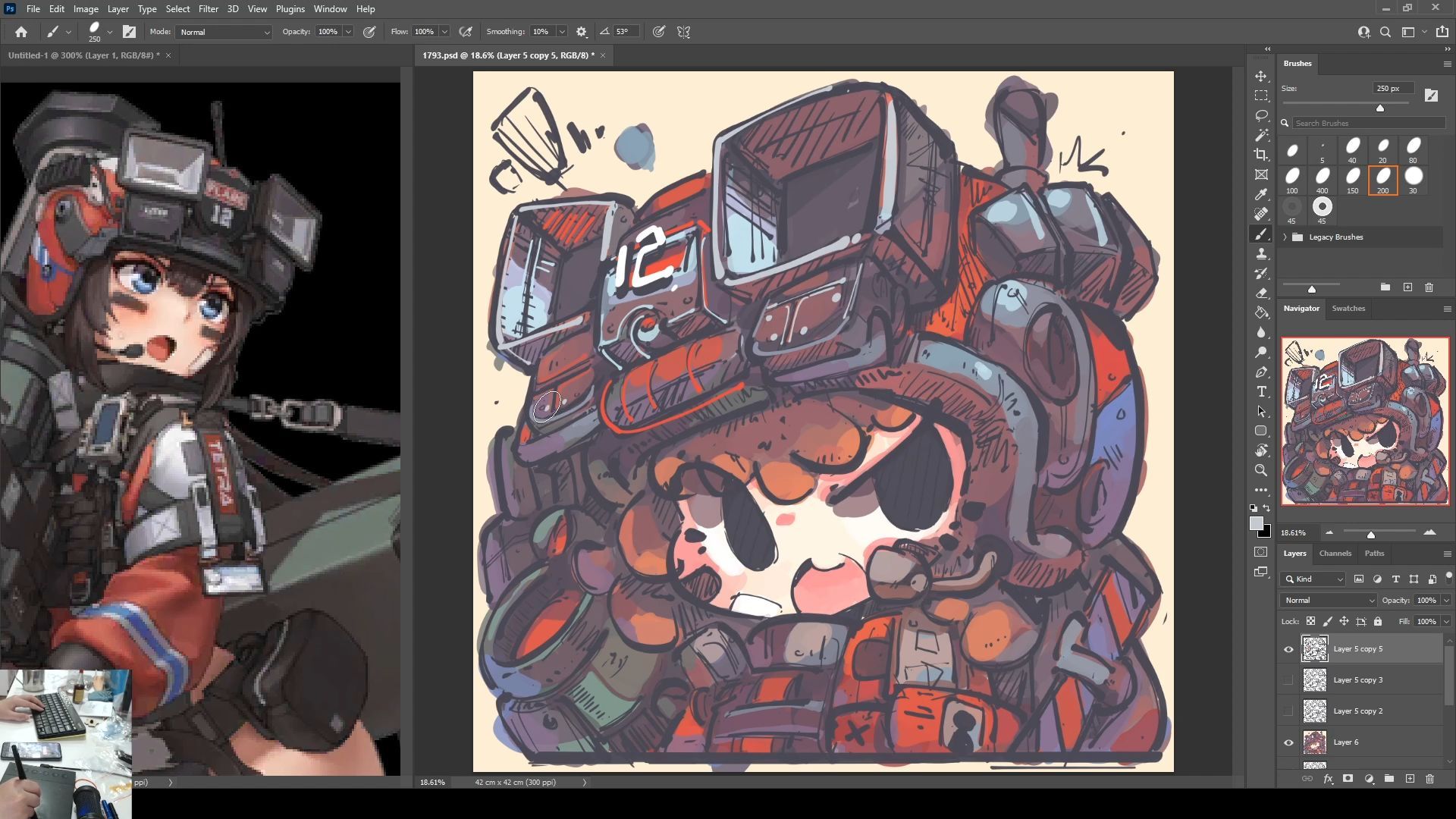Hide Layer 6 visibility eye

pos(1288,742)
